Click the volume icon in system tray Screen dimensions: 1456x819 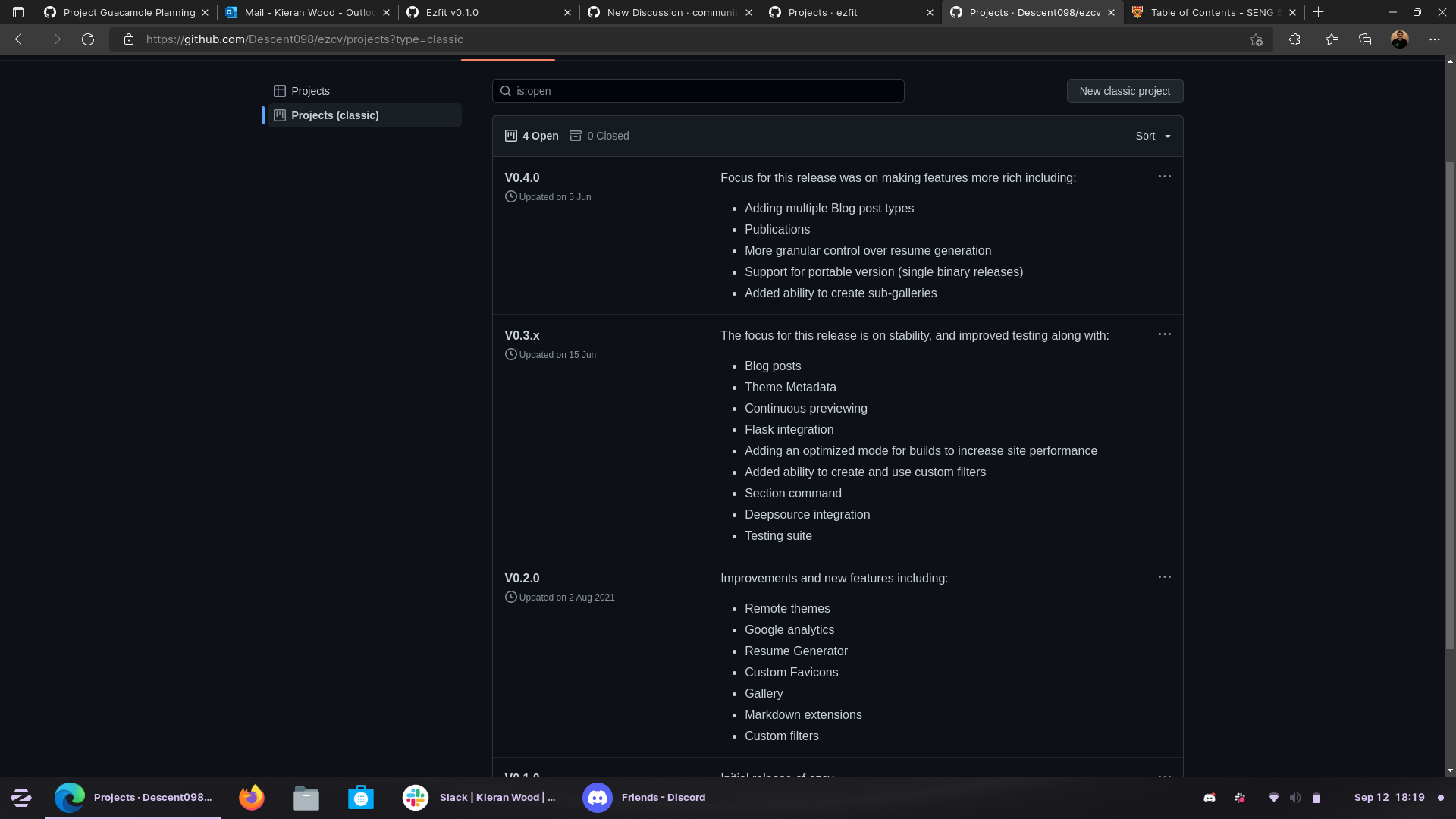[x=1295, y=797]
